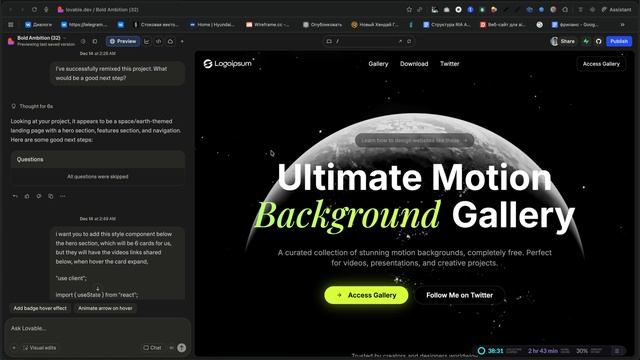Viewport: 640px width, 360px height.
Task: Open the Download nav item
Action: 414,64
